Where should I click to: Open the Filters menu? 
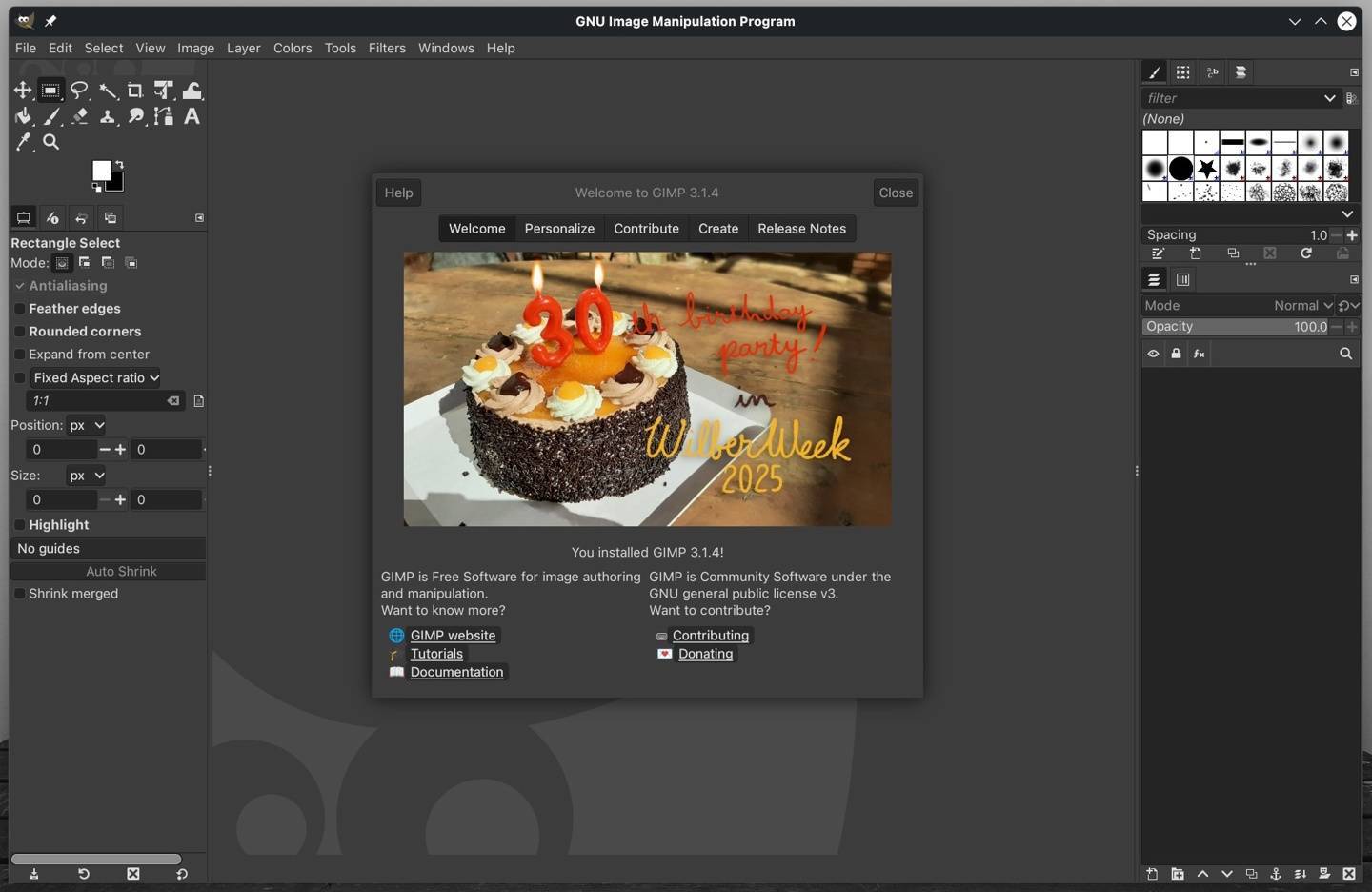pos(387,48)
